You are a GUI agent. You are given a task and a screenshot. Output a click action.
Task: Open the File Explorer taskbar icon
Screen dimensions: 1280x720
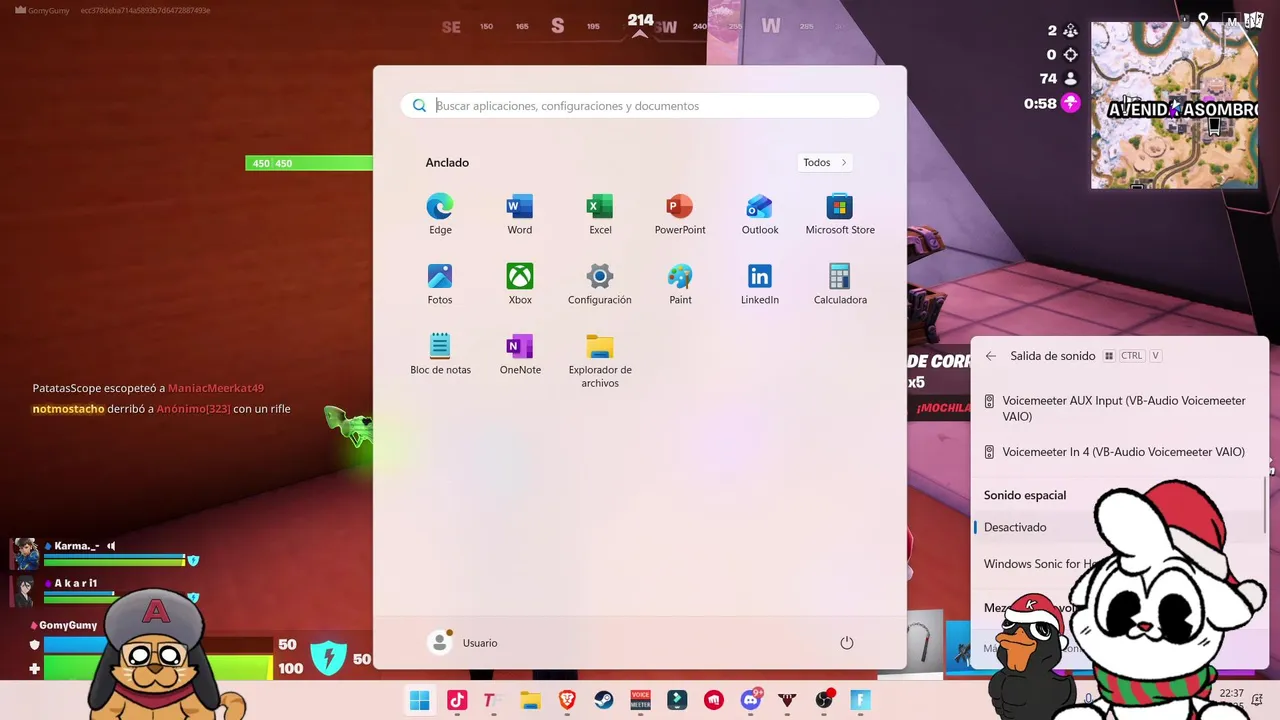(x=530, y=701)
